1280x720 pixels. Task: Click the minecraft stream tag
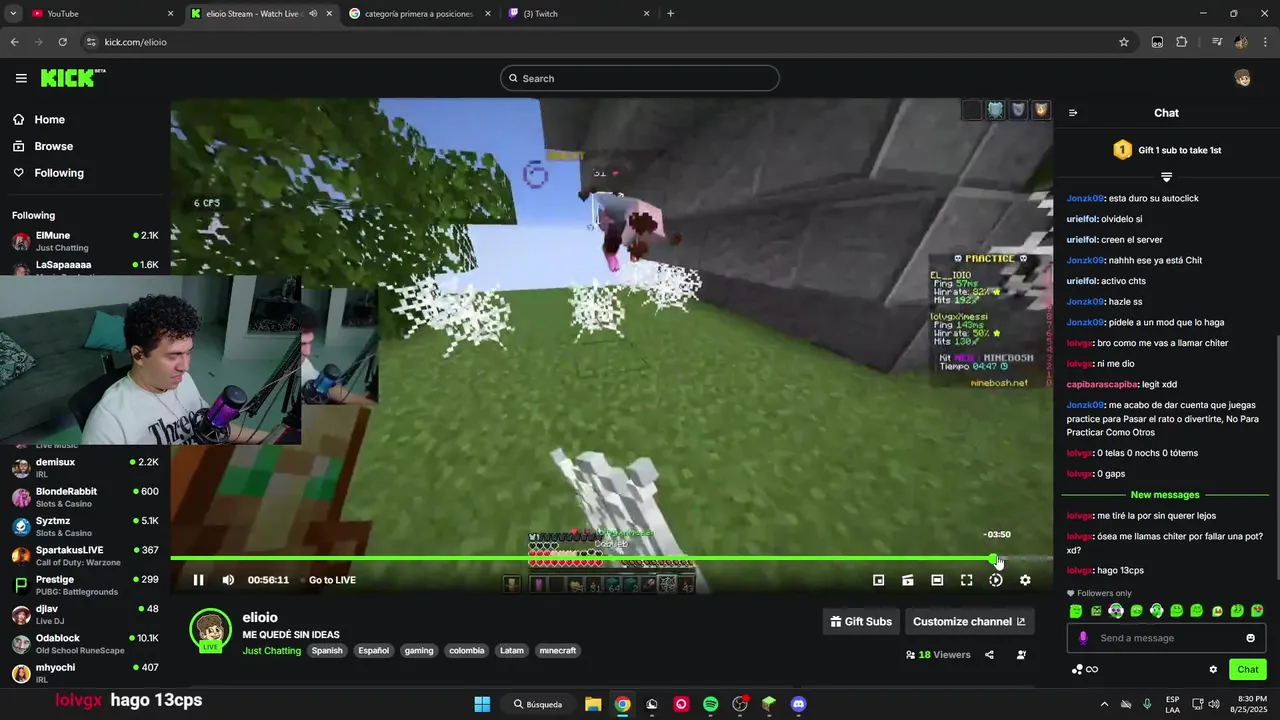(558, 650)
